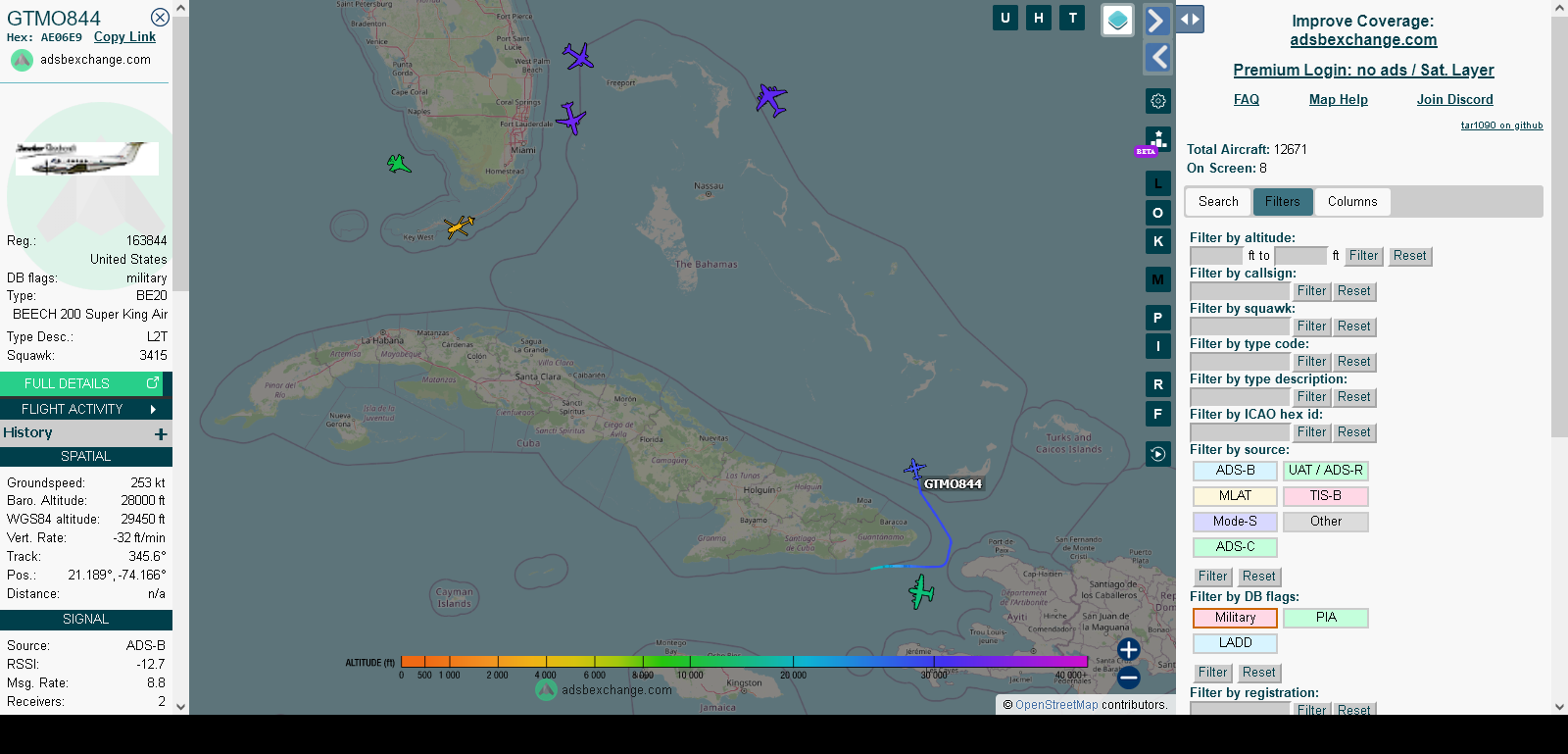The height and width of the screenshot is (754, 1568).
Task: Close the GTMO844 aircraft info panel
Action: click(160, 18)
